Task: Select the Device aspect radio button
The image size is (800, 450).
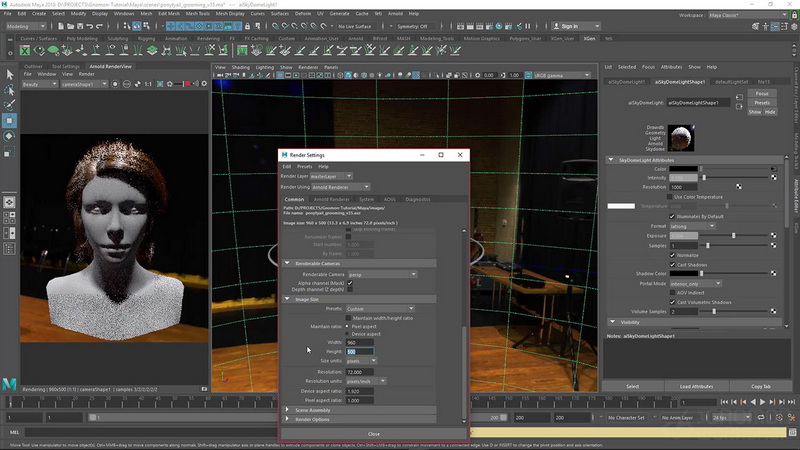Action: click(347, 334)
